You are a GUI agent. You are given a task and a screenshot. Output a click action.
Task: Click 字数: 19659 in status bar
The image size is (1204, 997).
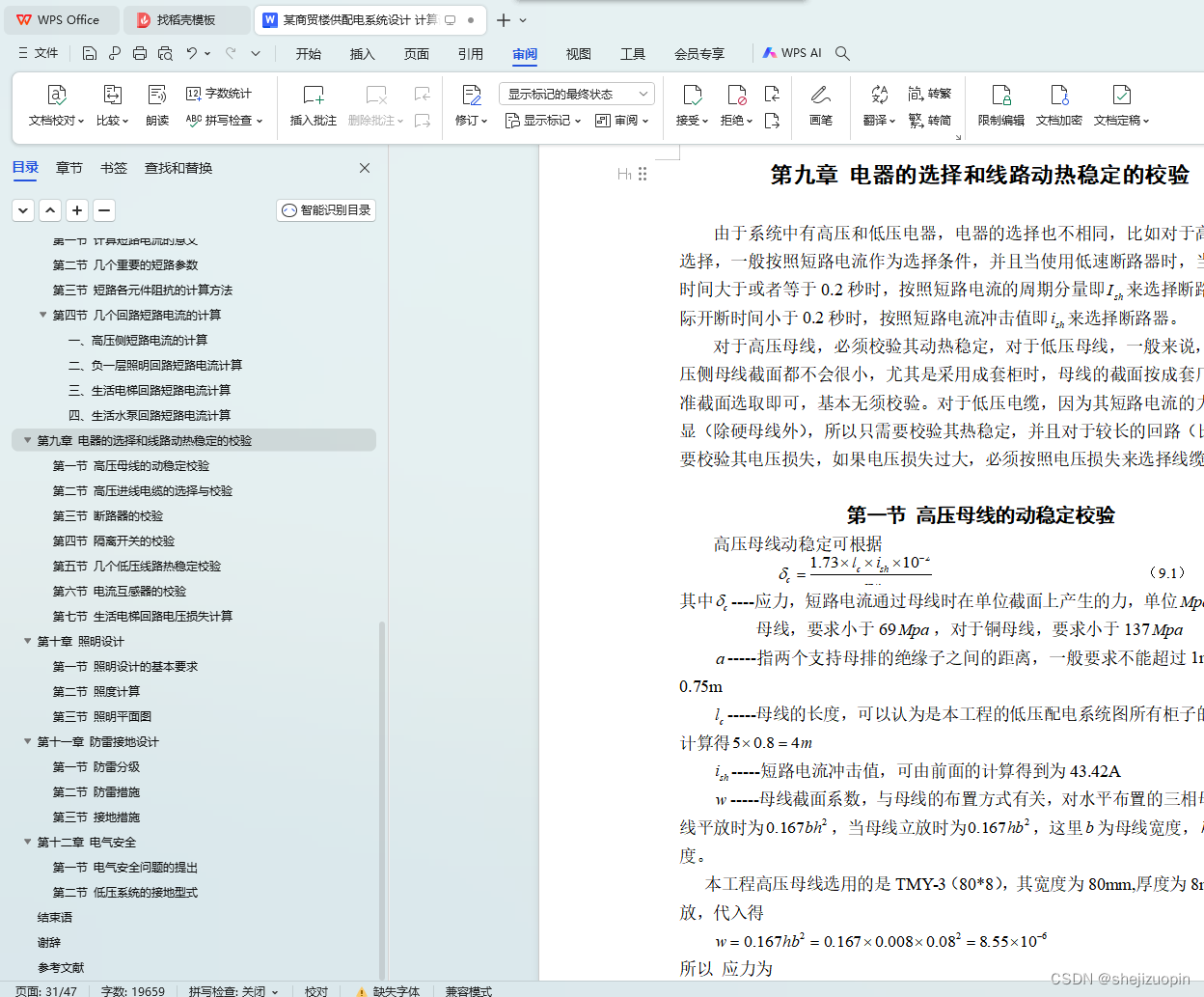coord(133,990)
